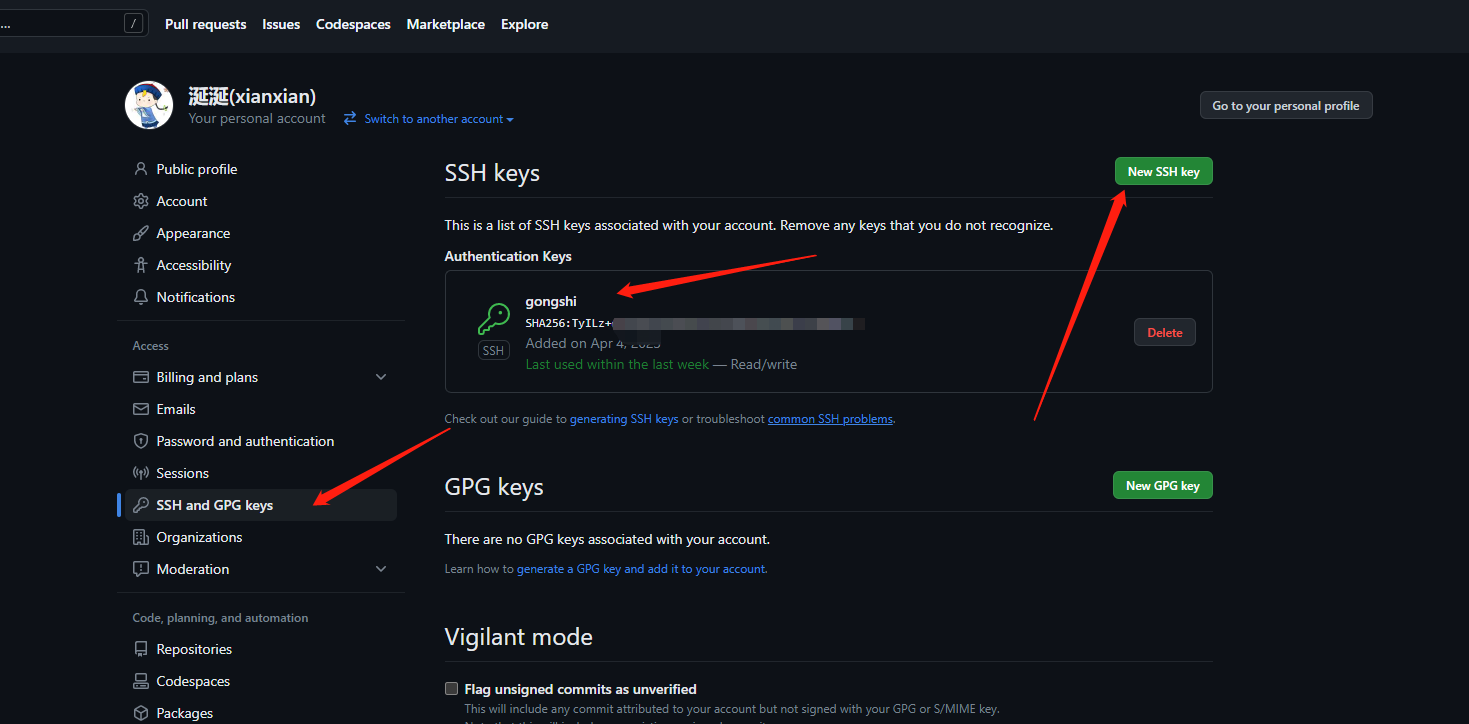The height and width of the screenshot is (724, 1469).
Task: Click the SSH keys heading
Action: (492, 173)
